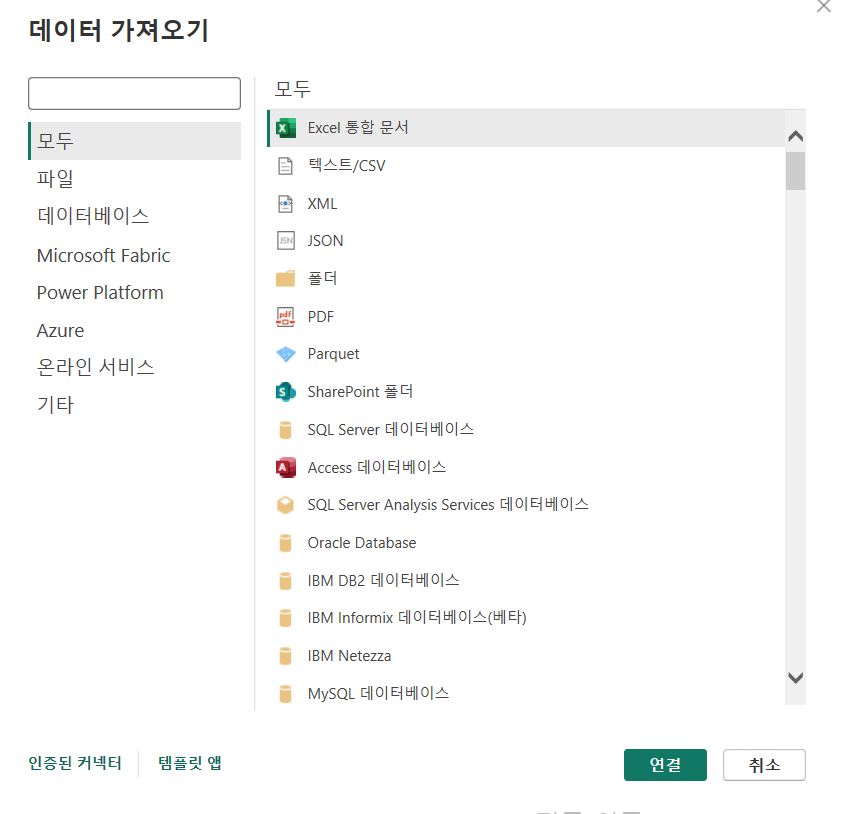Click the MySQL 데이터베이스 icon

click(285, 693)
